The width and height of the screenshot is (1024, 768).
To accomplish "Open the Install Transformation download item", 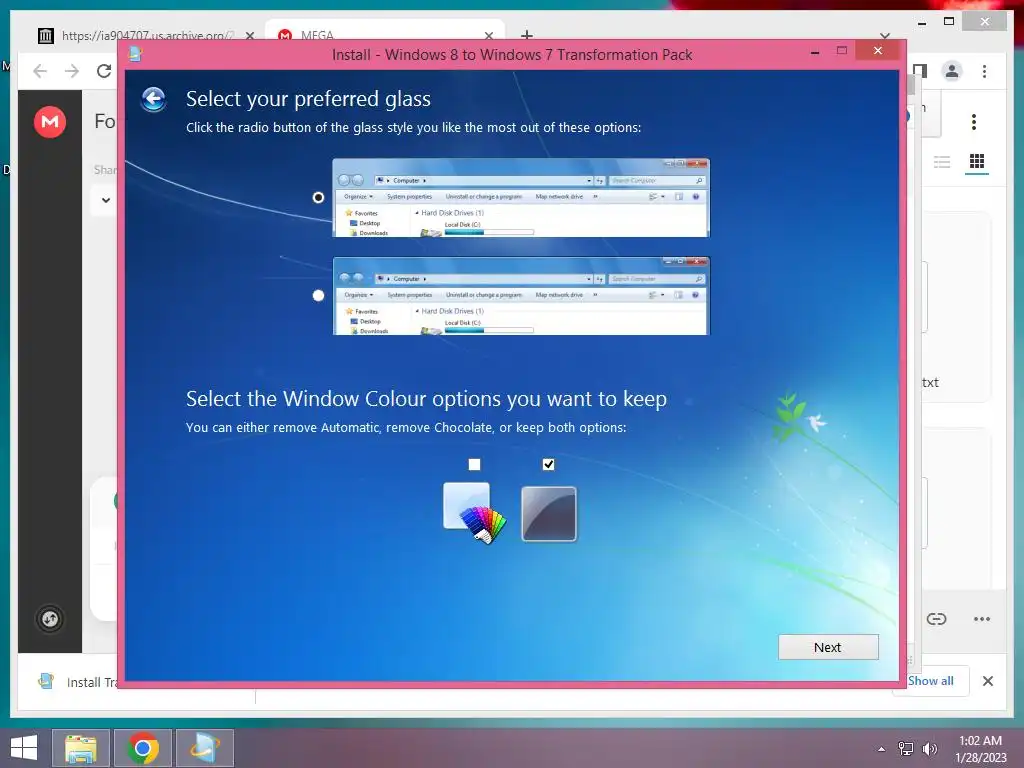I will (78, 682).
